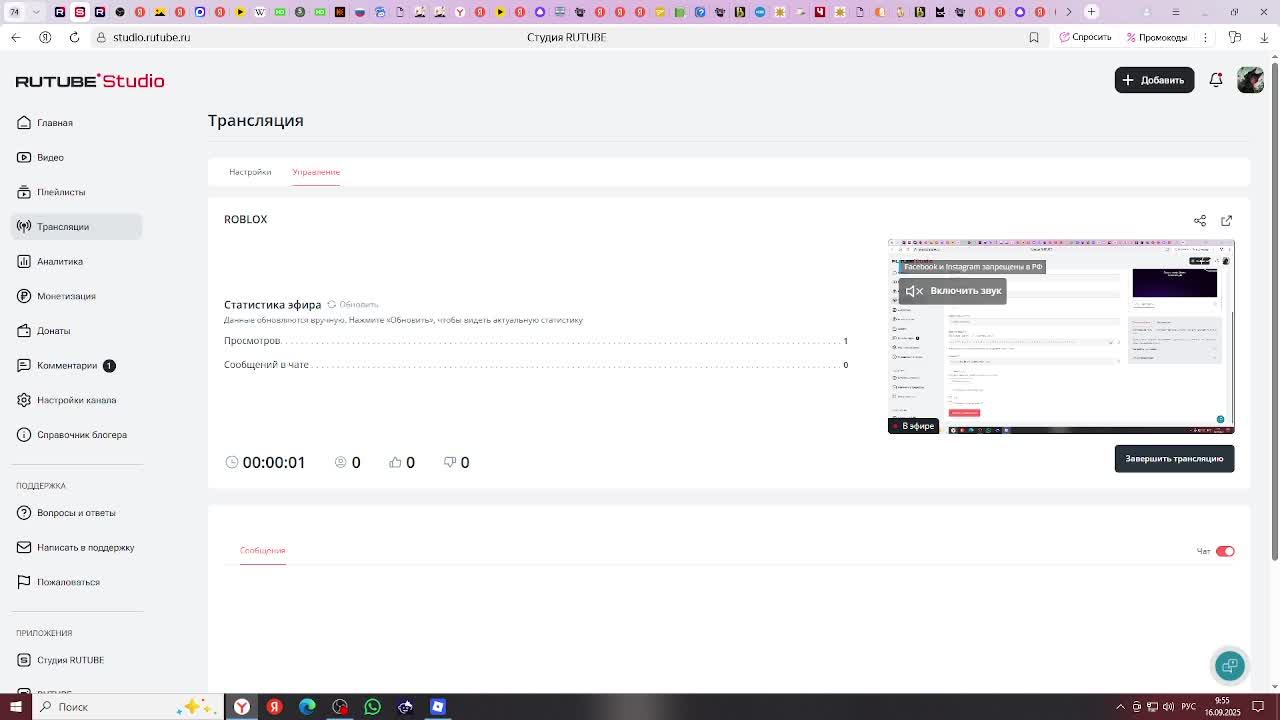Click the studio.rutube.ru address bar
This screenshot has width=1280, height=720.
pos(151,37)
